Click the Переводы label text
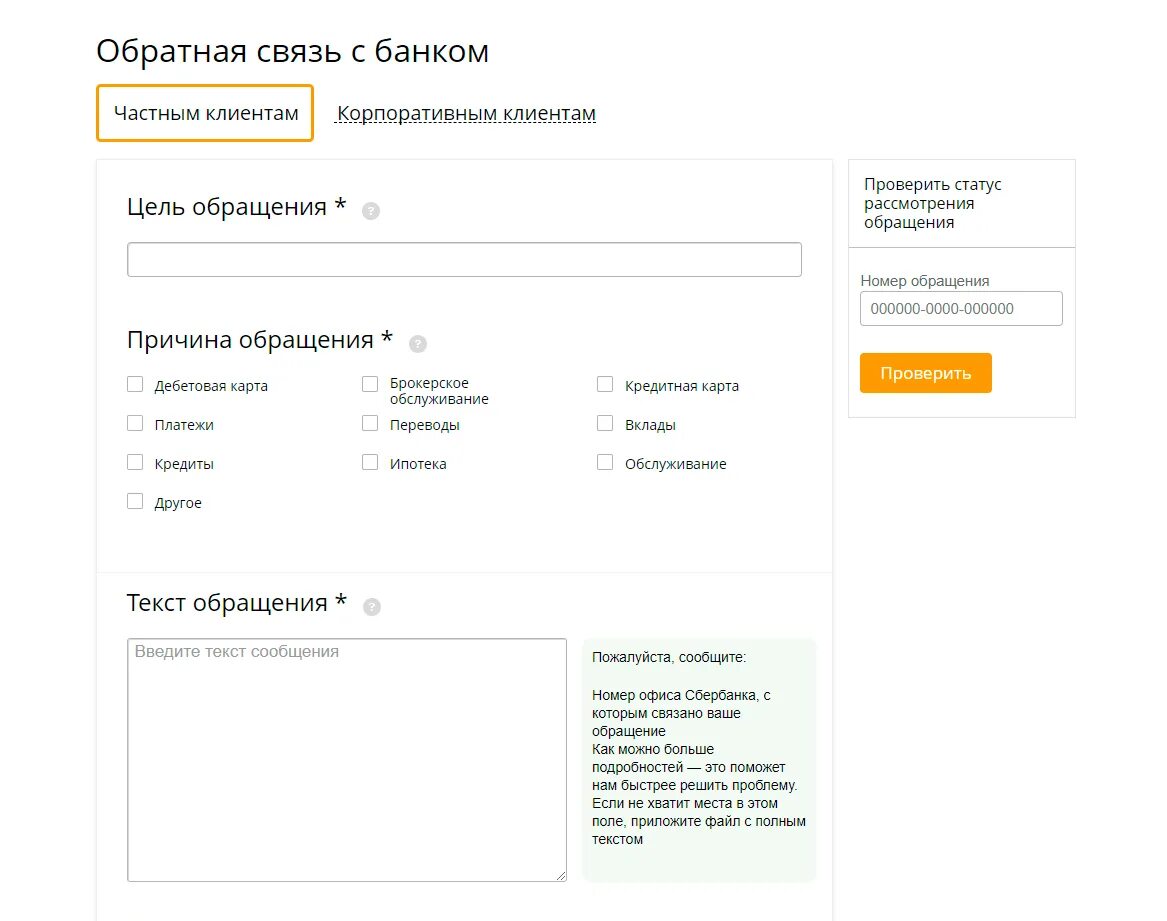Image resolution: width=1167 pixels, height=921 pixels. pos(424,425)
